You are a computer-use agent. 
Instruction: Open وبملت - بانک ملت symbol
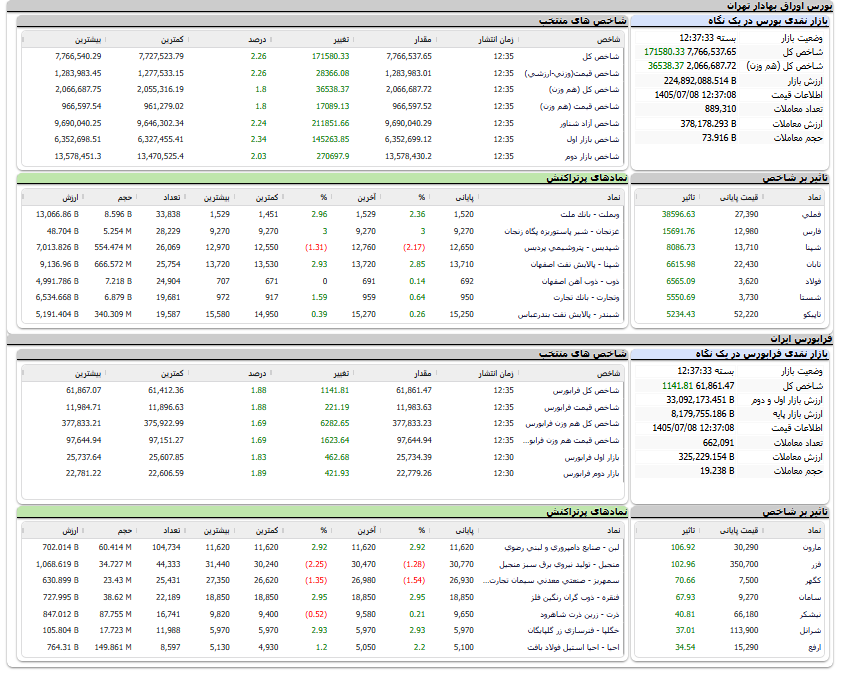[x=590, y=215]
